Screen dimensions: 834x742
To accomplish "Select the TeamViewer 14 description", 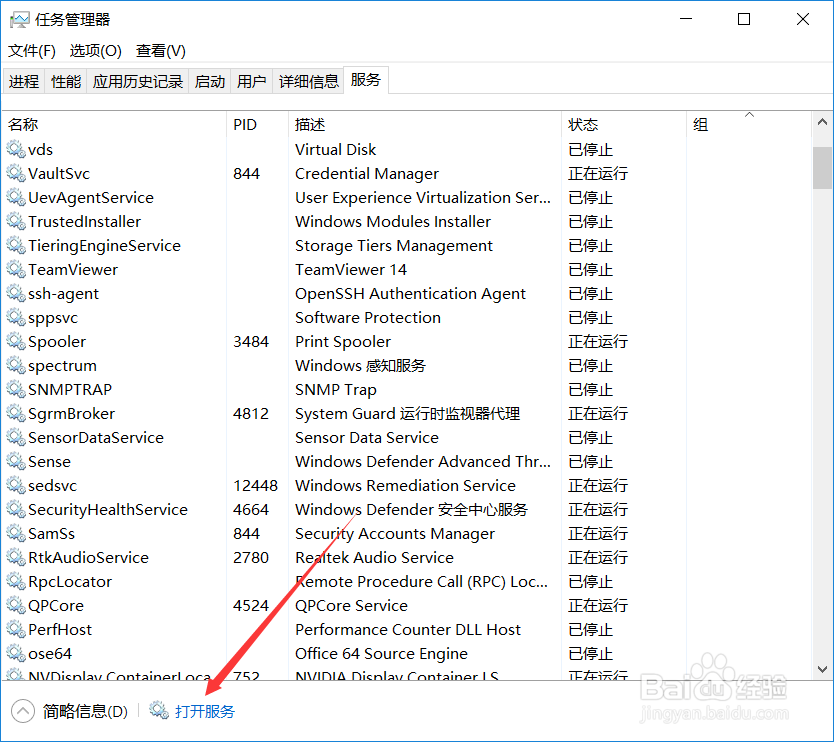I will 351,270.
